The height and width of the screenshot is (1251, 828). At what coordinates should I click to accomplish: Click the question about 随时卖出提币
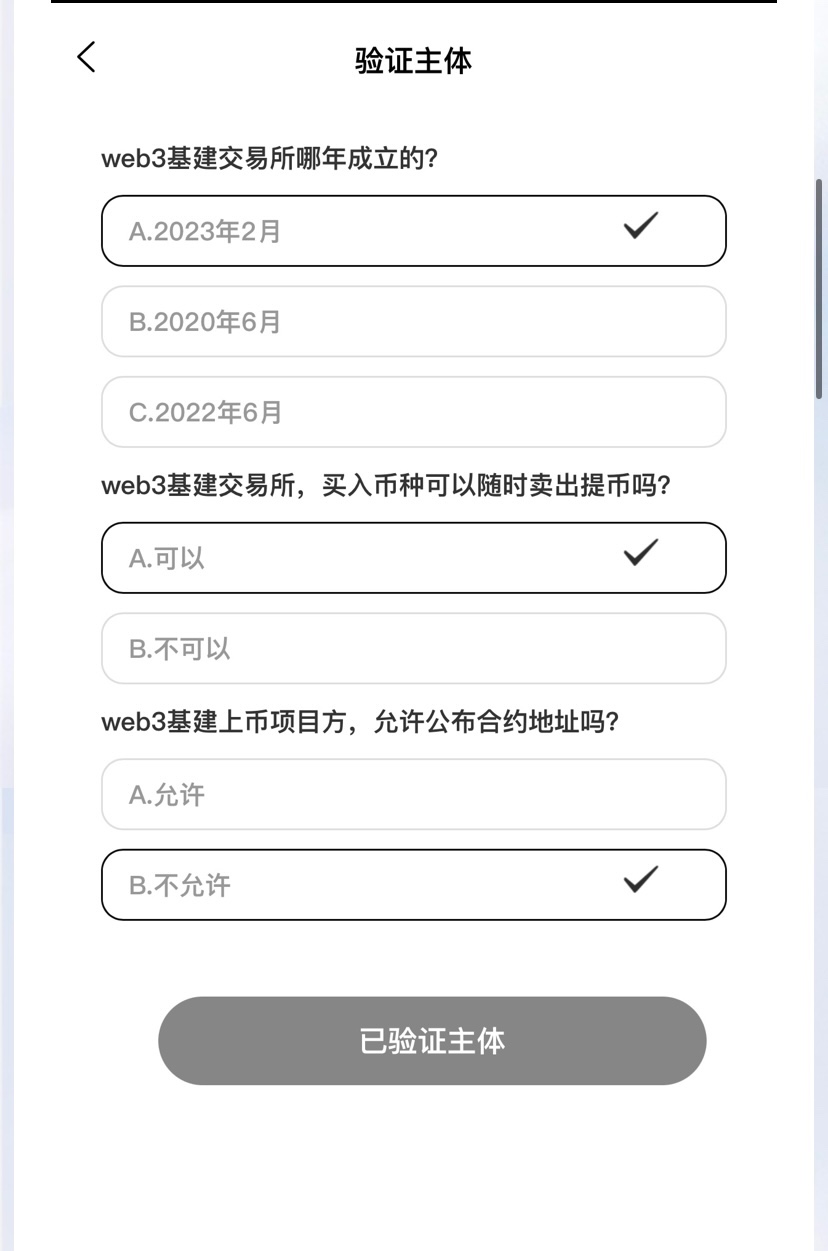(385, 486)
